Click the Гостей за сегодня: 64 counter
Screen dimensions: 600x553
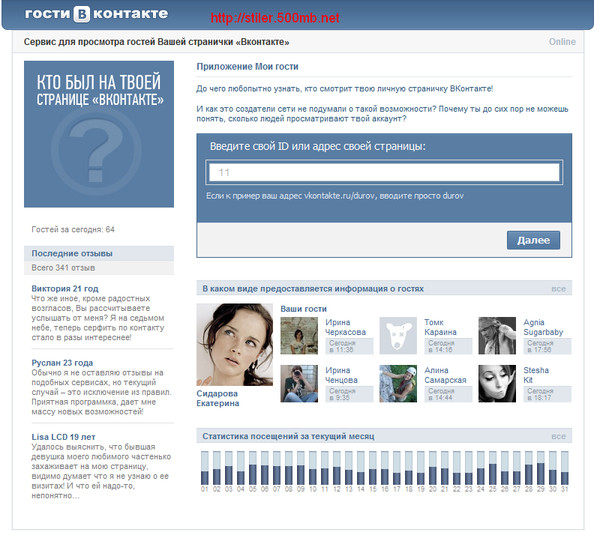pos(73,230)
